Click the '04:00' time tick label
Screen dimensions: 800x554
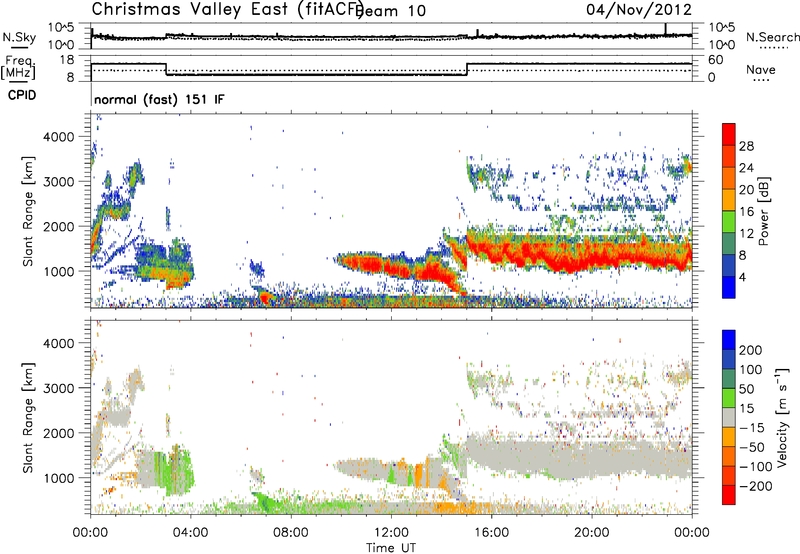pos(191,533)
